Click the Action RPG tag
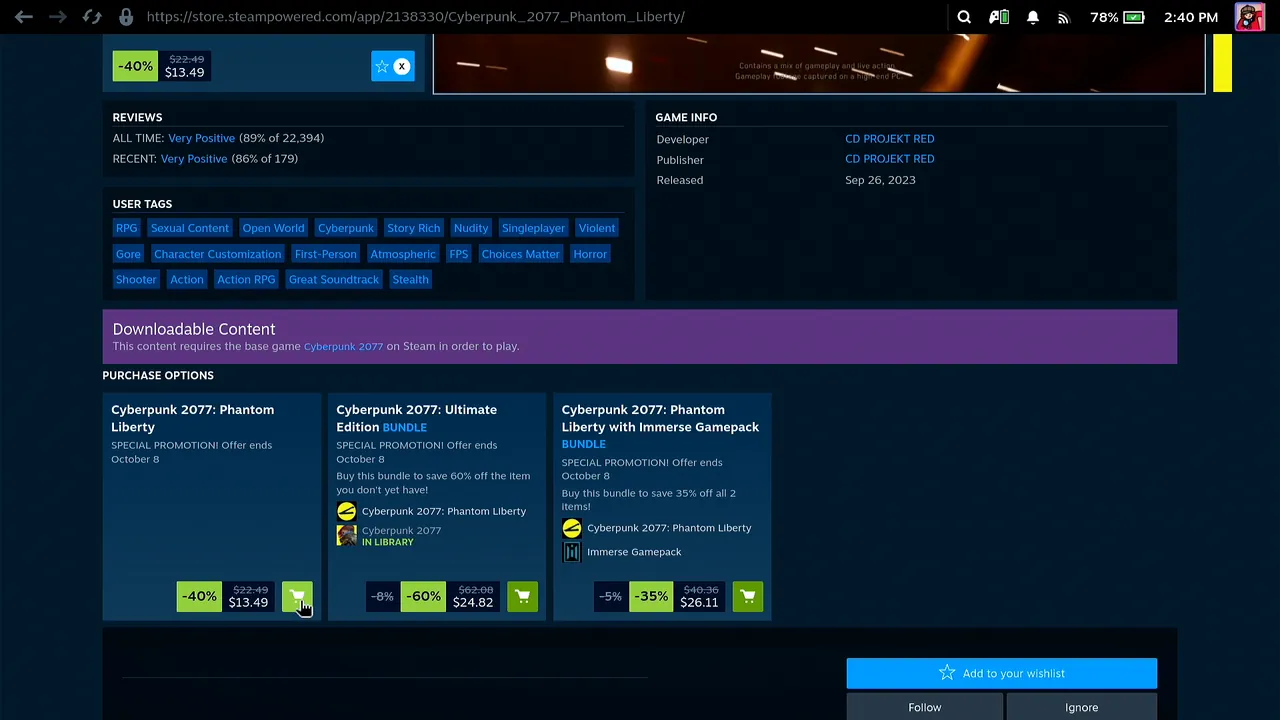The width and height of the screenshot is (1280, 720). point(246,280)
